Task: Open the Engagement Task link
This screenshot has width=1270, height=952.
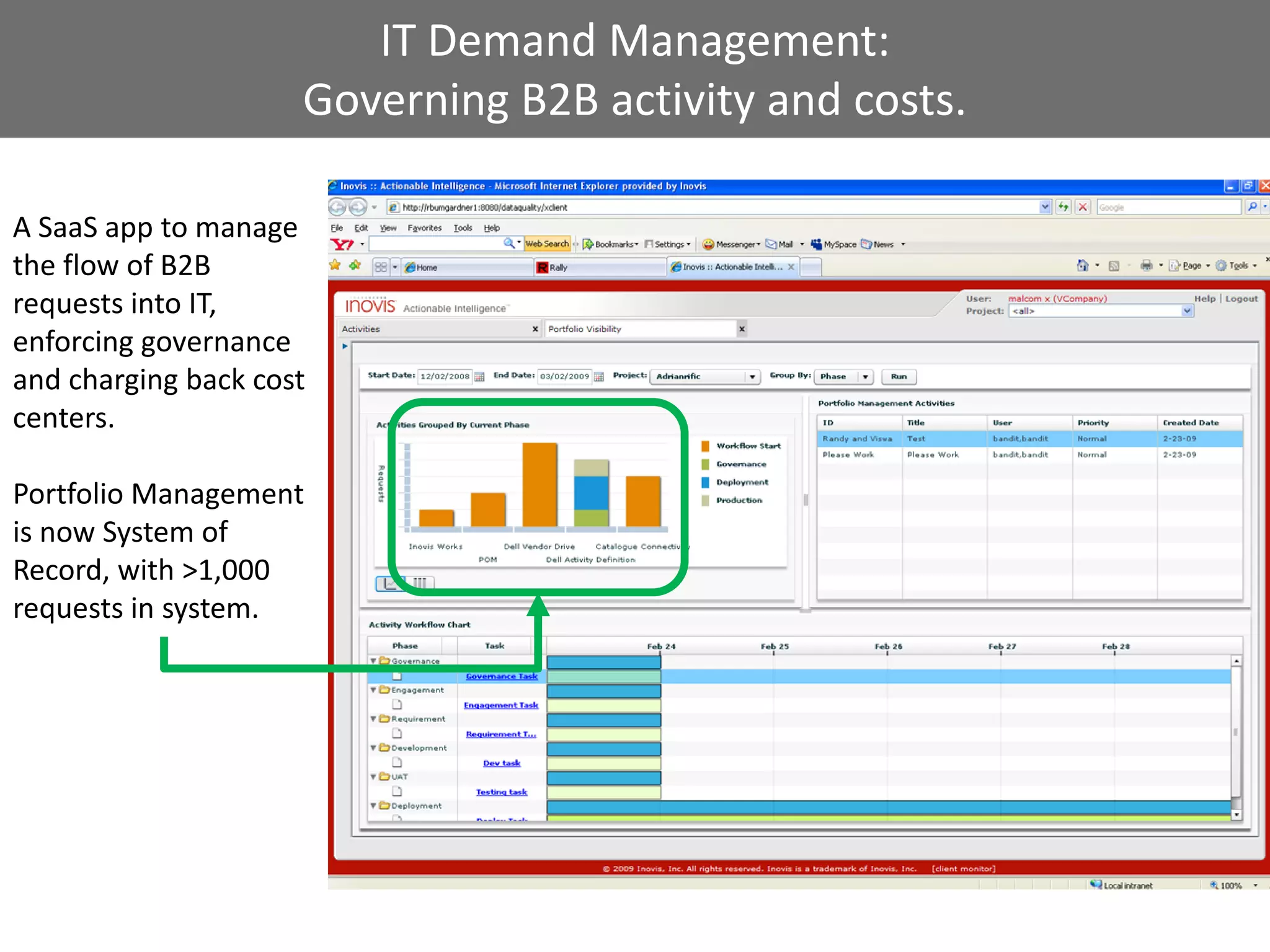Action: pos(501,705)
